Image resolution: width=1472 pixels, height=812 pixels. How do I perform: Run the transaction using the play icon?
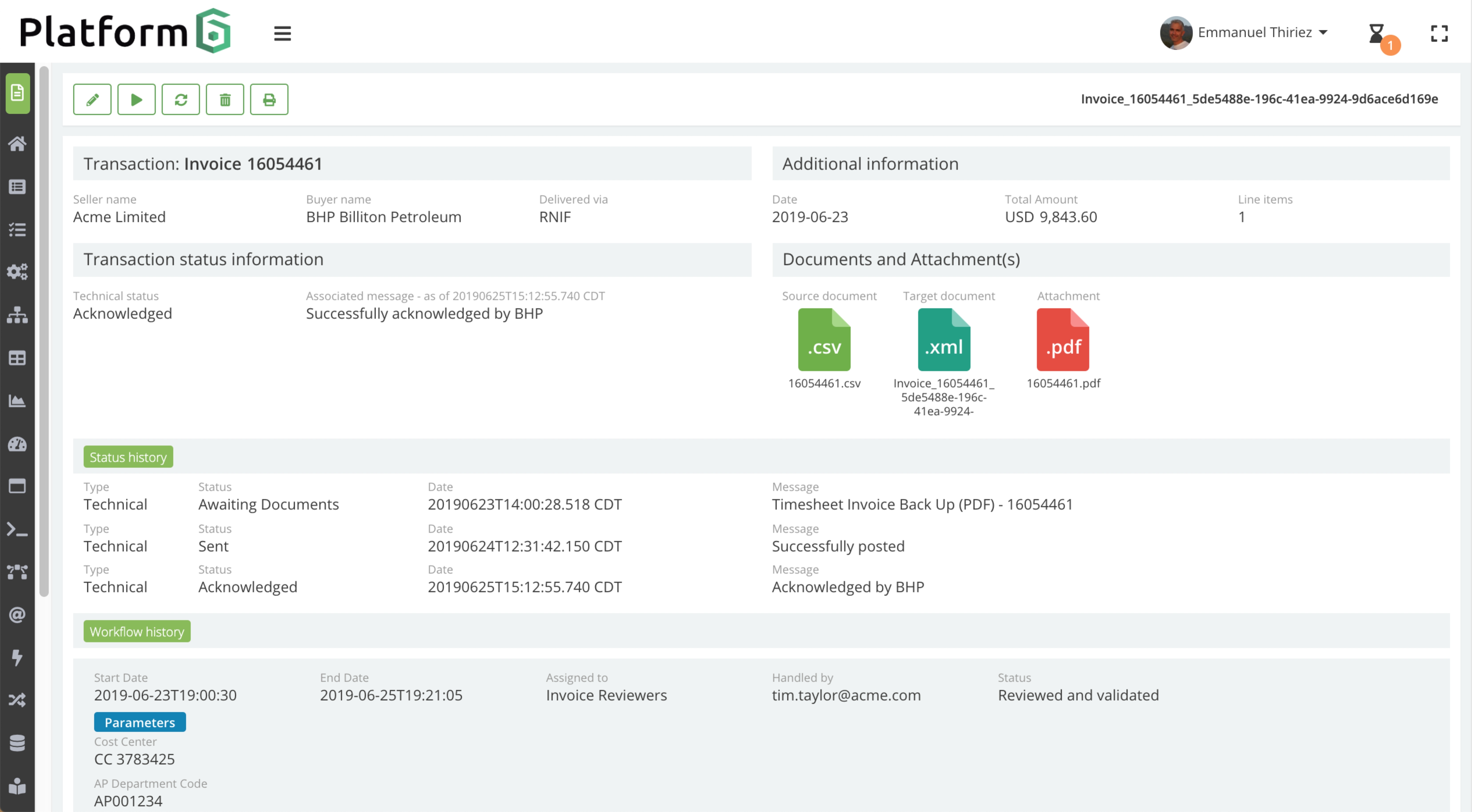136,99
